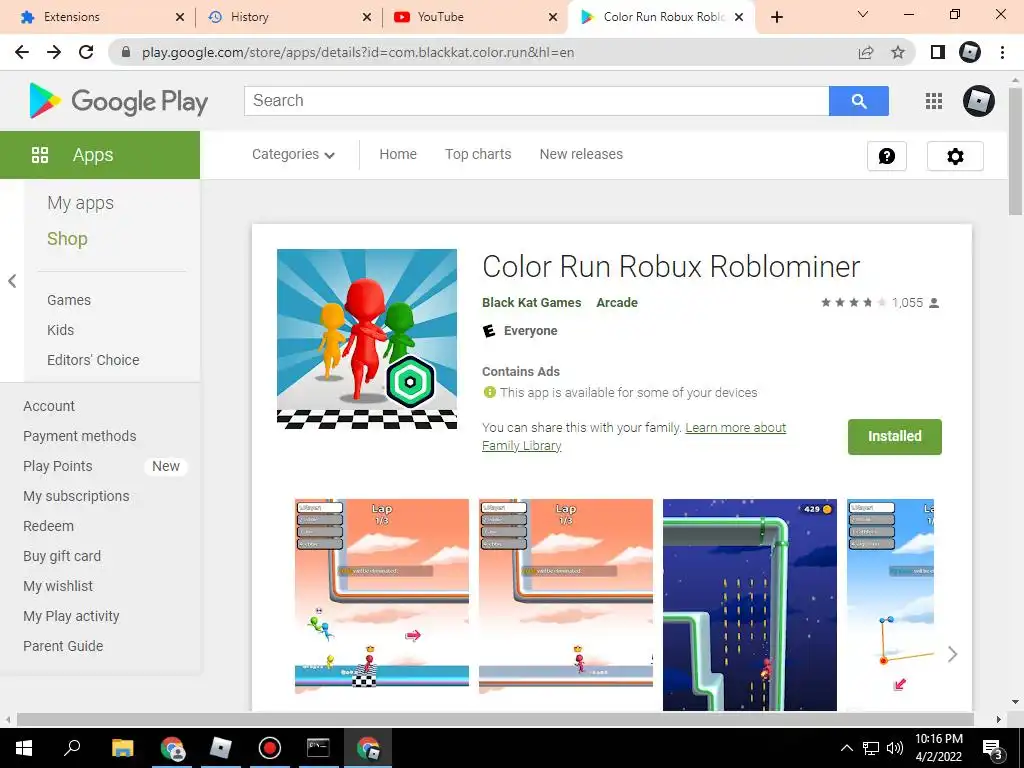
Task: Click the help question mark button
Action: pyautogui.click(x=887, y=156)
